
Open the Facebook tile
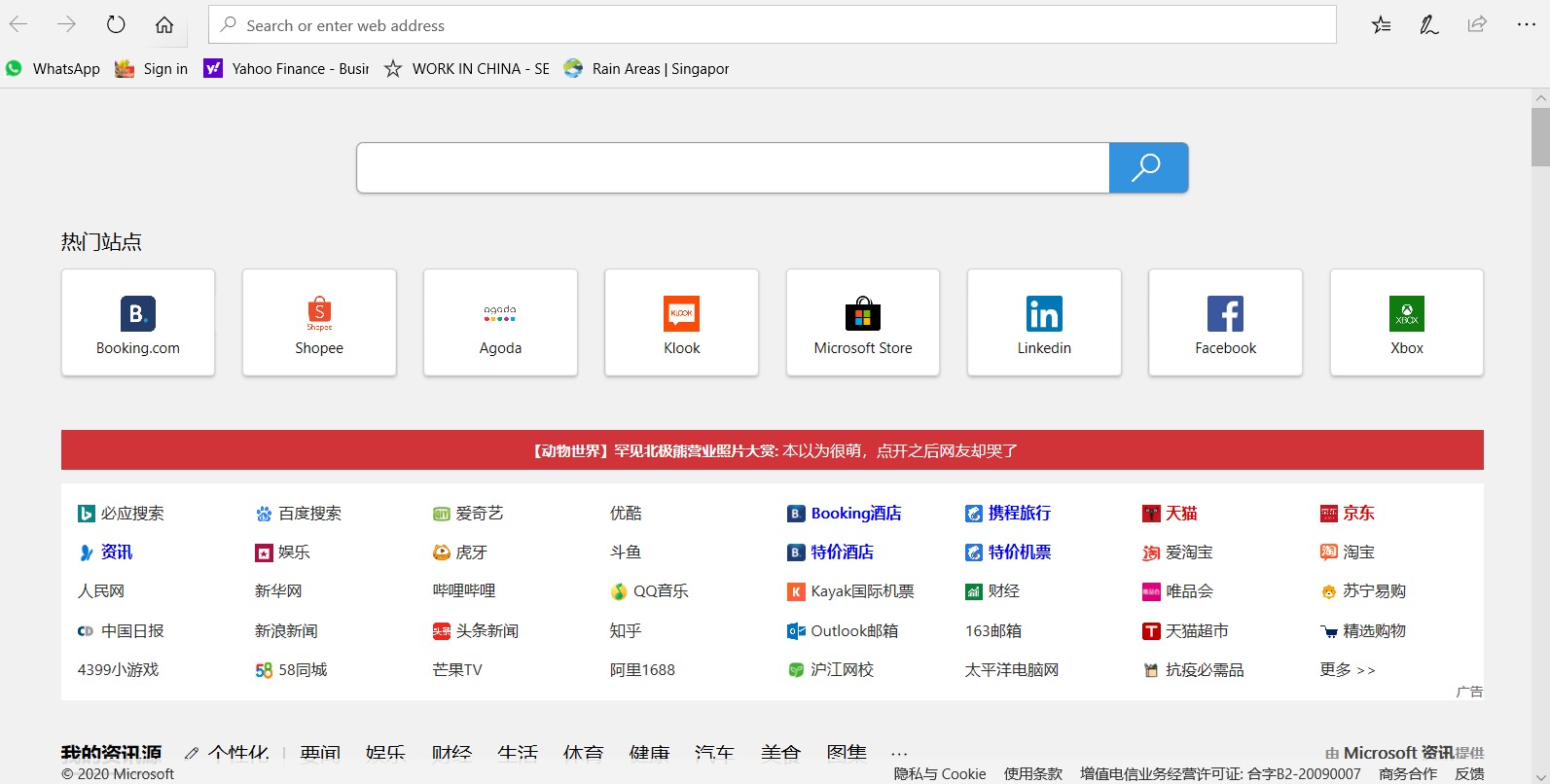[x=1225, y=322]
